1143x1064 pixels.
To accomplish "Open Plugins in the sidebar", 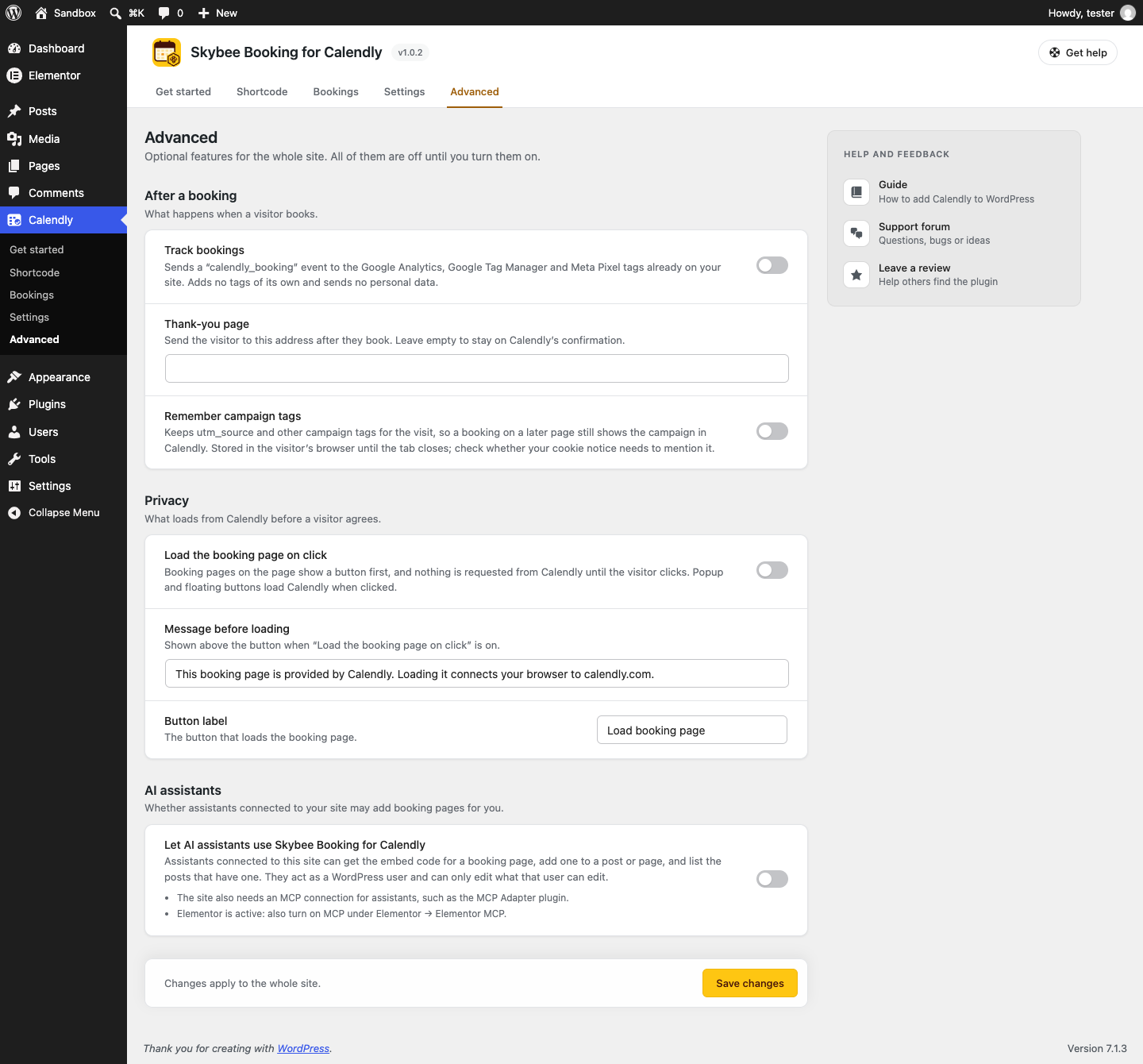I will tap(63, 404).
